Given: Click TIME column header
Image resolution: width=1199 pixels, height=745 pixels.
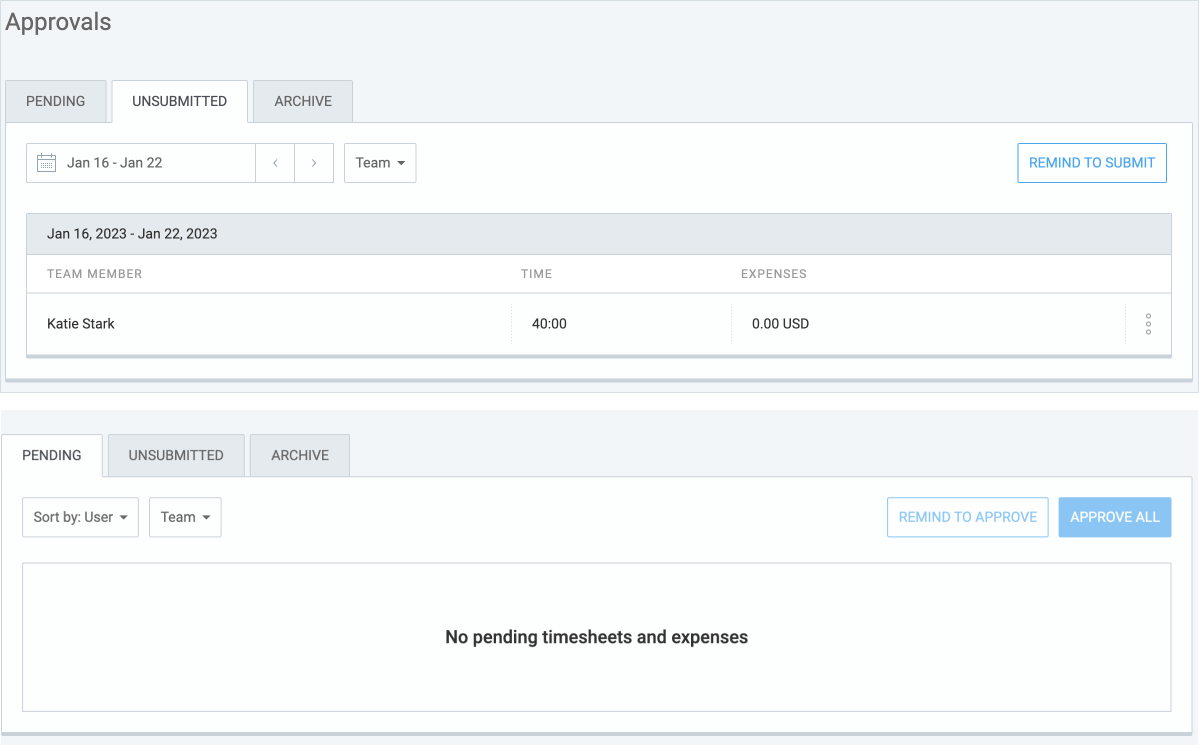Looking at the screenshot, I should tap(536, 274).
